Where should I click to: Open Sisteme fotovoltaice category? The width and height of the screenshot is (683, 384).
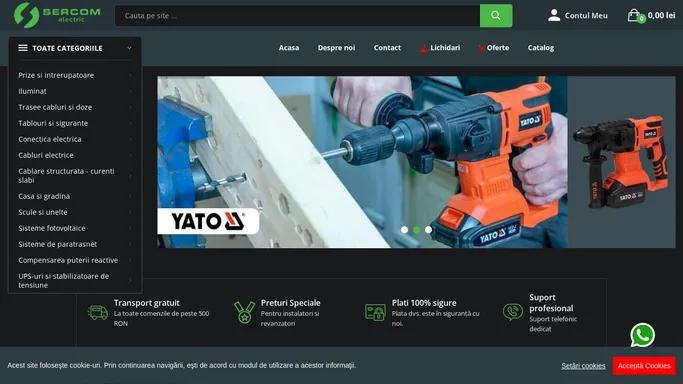[52, 228]
